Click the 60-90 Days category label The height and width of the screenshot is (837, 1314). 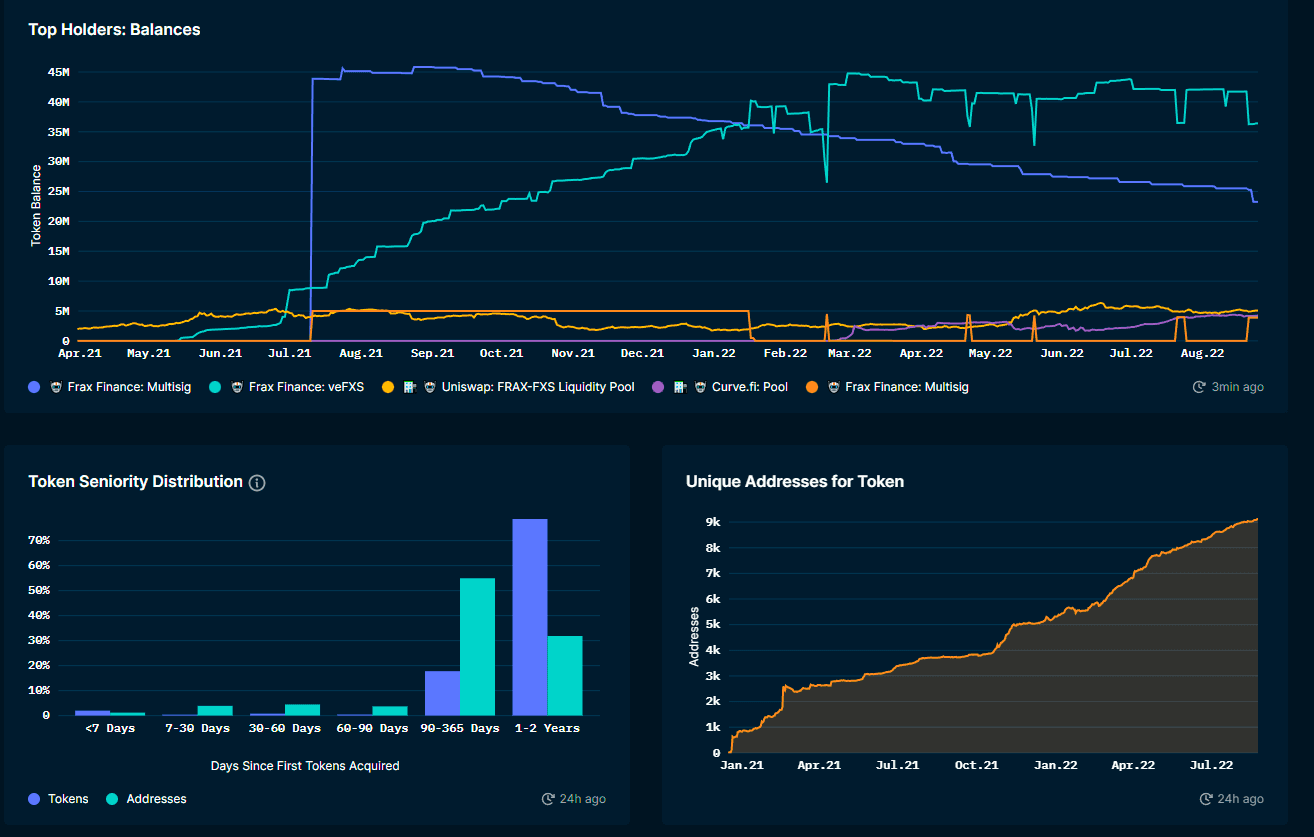(372, 728)
